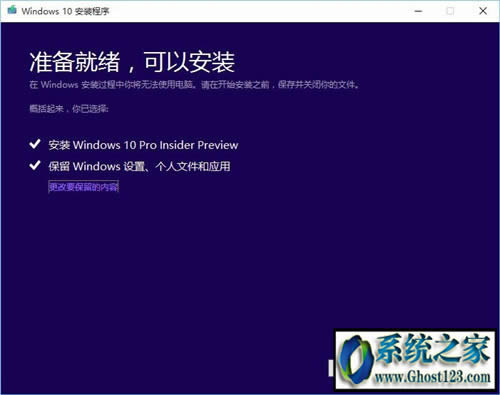500x395 pixels.
Task: Open the link 更改要保留的内容
Action: click(83, 187)
